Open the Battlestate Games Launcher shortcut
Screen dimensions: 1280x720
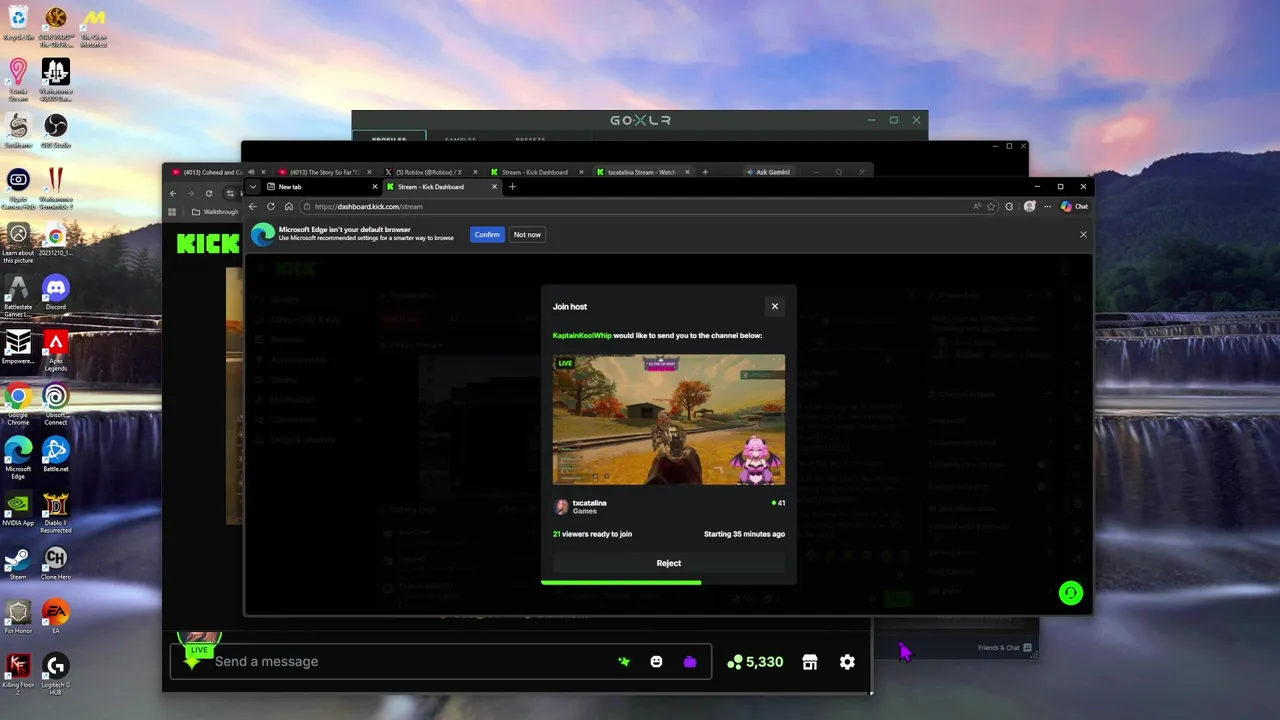pos(18,297)
